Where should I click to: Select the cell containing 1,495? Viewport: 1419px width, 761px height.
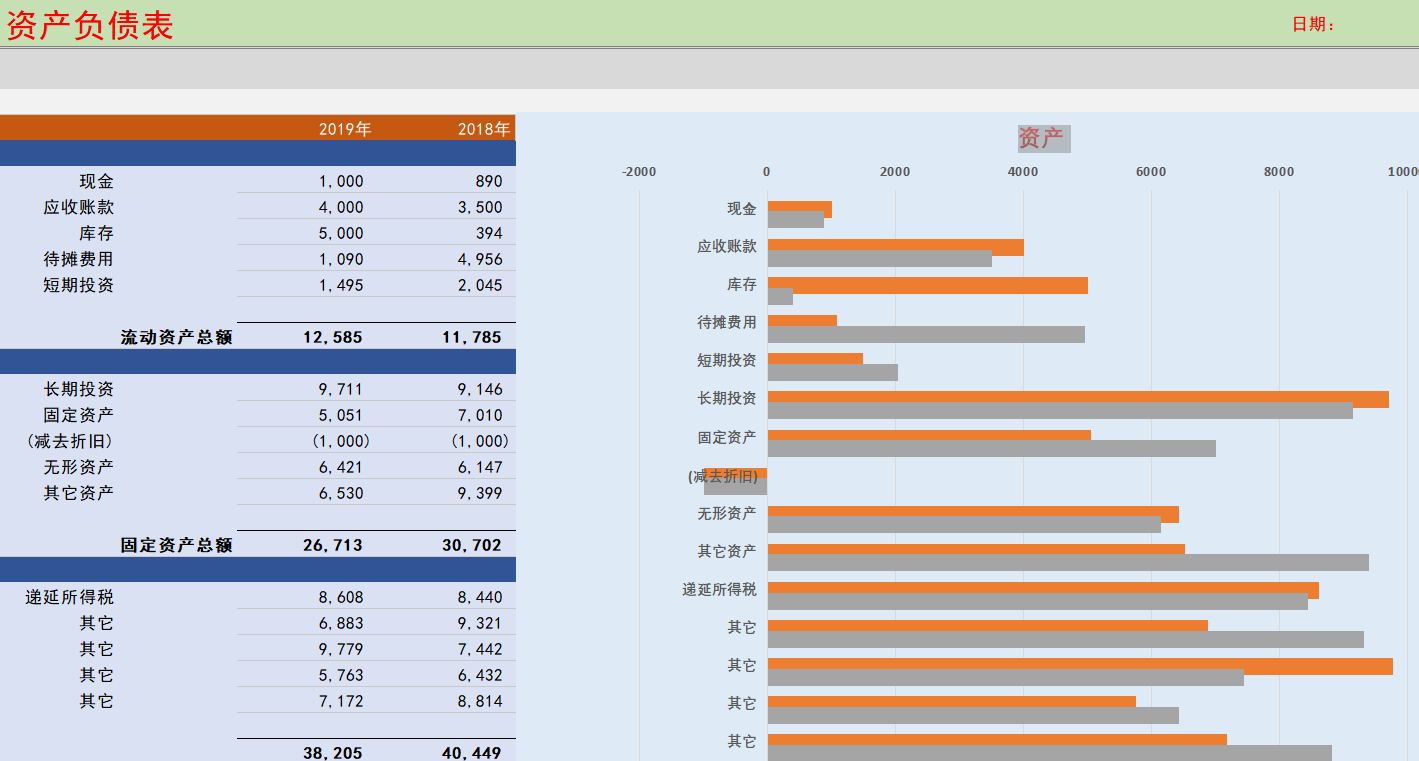click(341, 285)
